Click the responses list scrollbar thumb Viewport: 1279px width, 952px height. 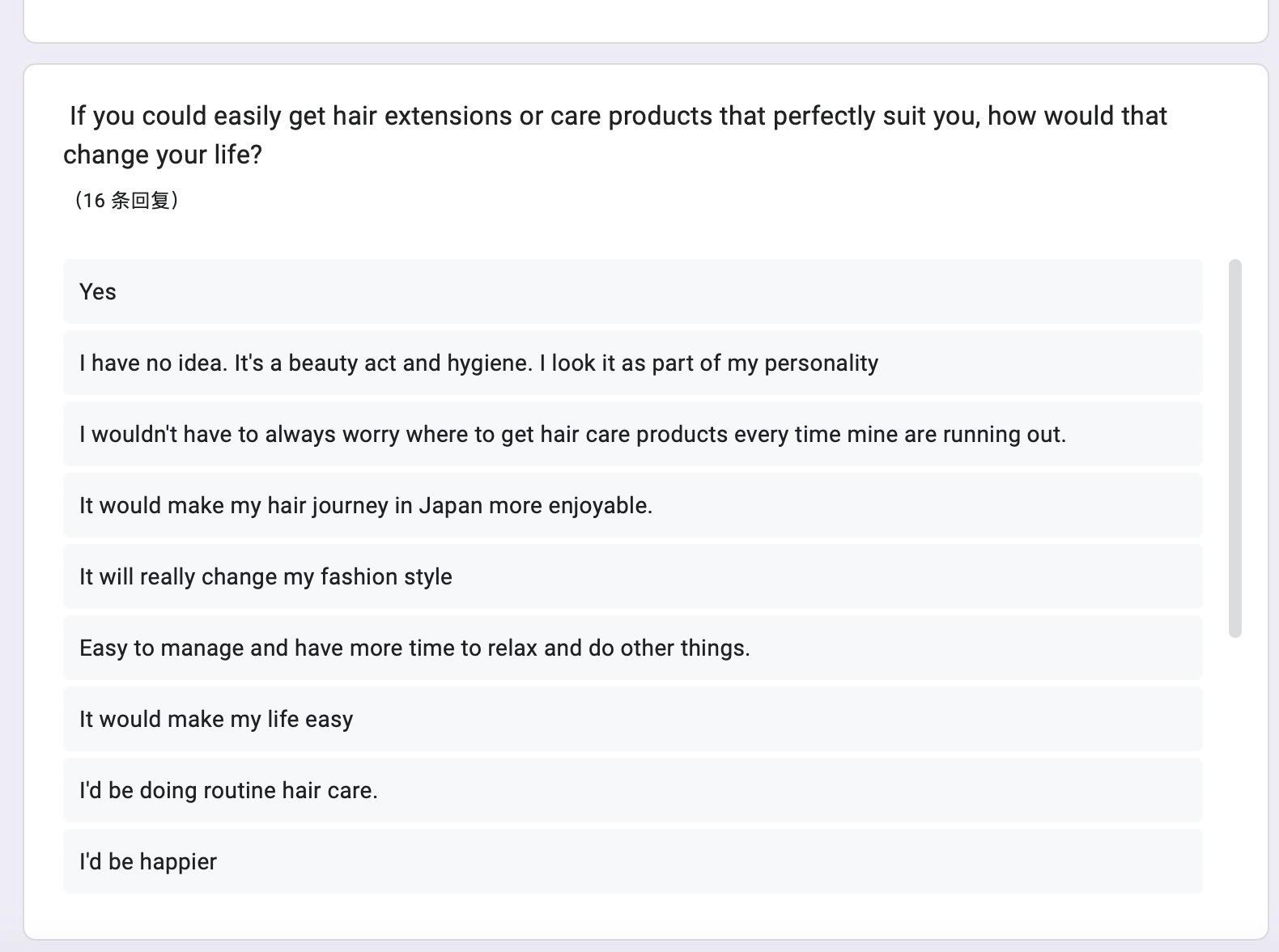pyautogui.click(x=1234, y=447)
